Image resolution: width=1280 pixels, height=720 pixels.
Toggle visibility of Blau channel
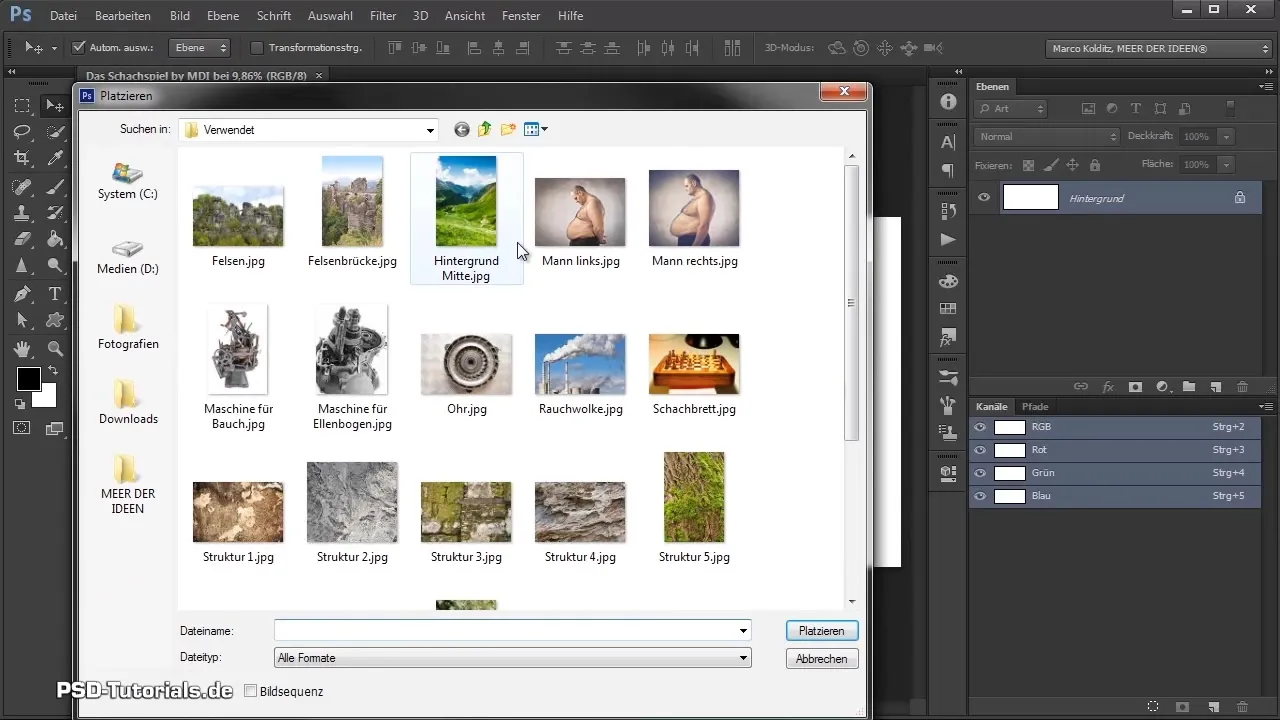tap(981, 496)
